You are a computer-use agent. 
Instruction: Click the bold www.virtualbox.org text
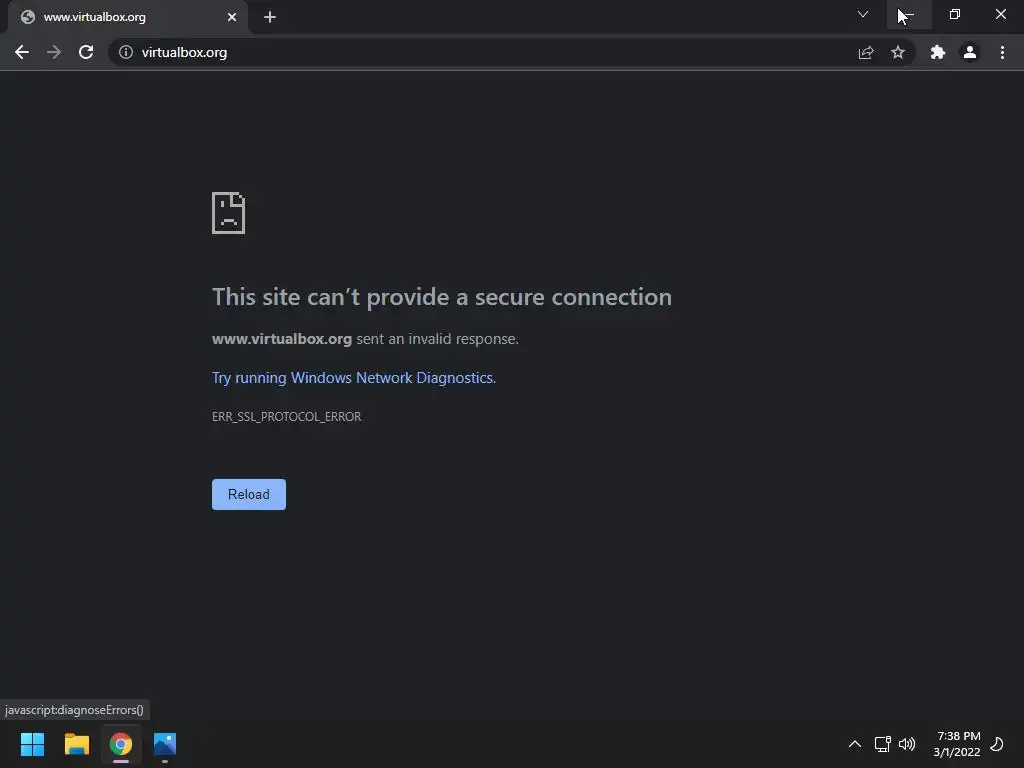point(282,339)
